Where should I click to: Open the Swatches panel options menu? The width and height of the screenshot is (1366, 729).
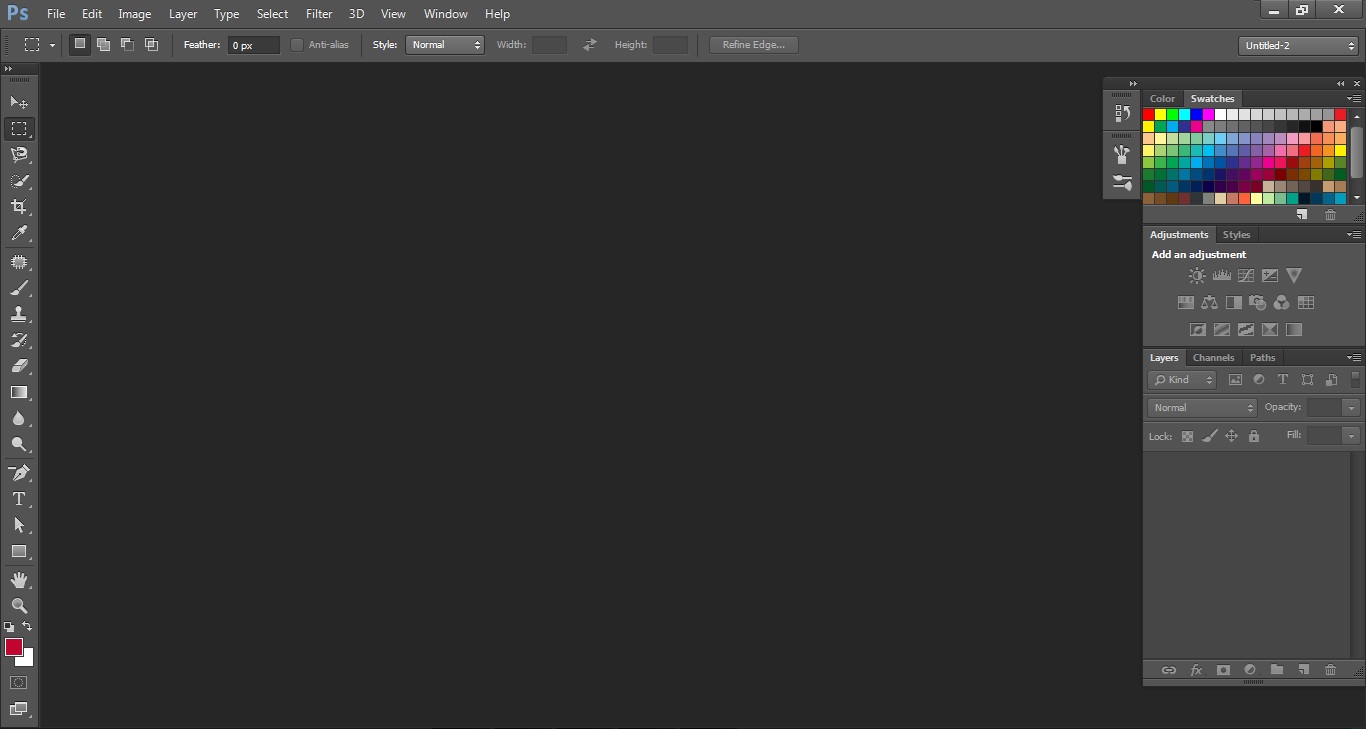tap(1353, 99)
